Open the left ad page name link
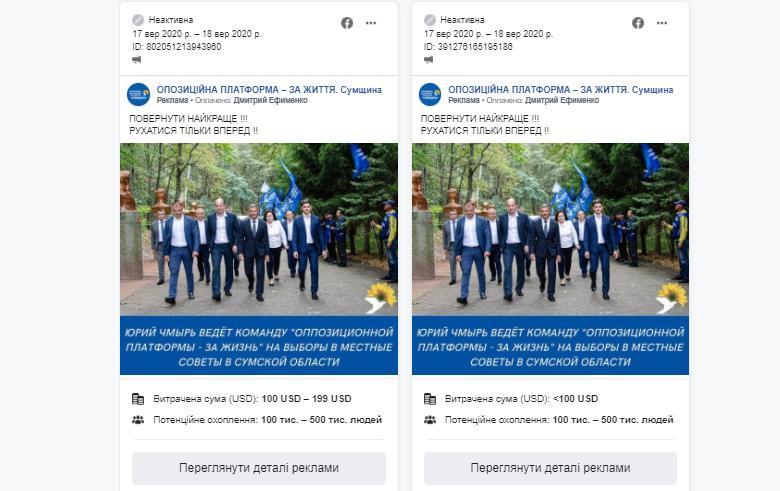This screenshot has height=491, width=780. tap(269, 90)
